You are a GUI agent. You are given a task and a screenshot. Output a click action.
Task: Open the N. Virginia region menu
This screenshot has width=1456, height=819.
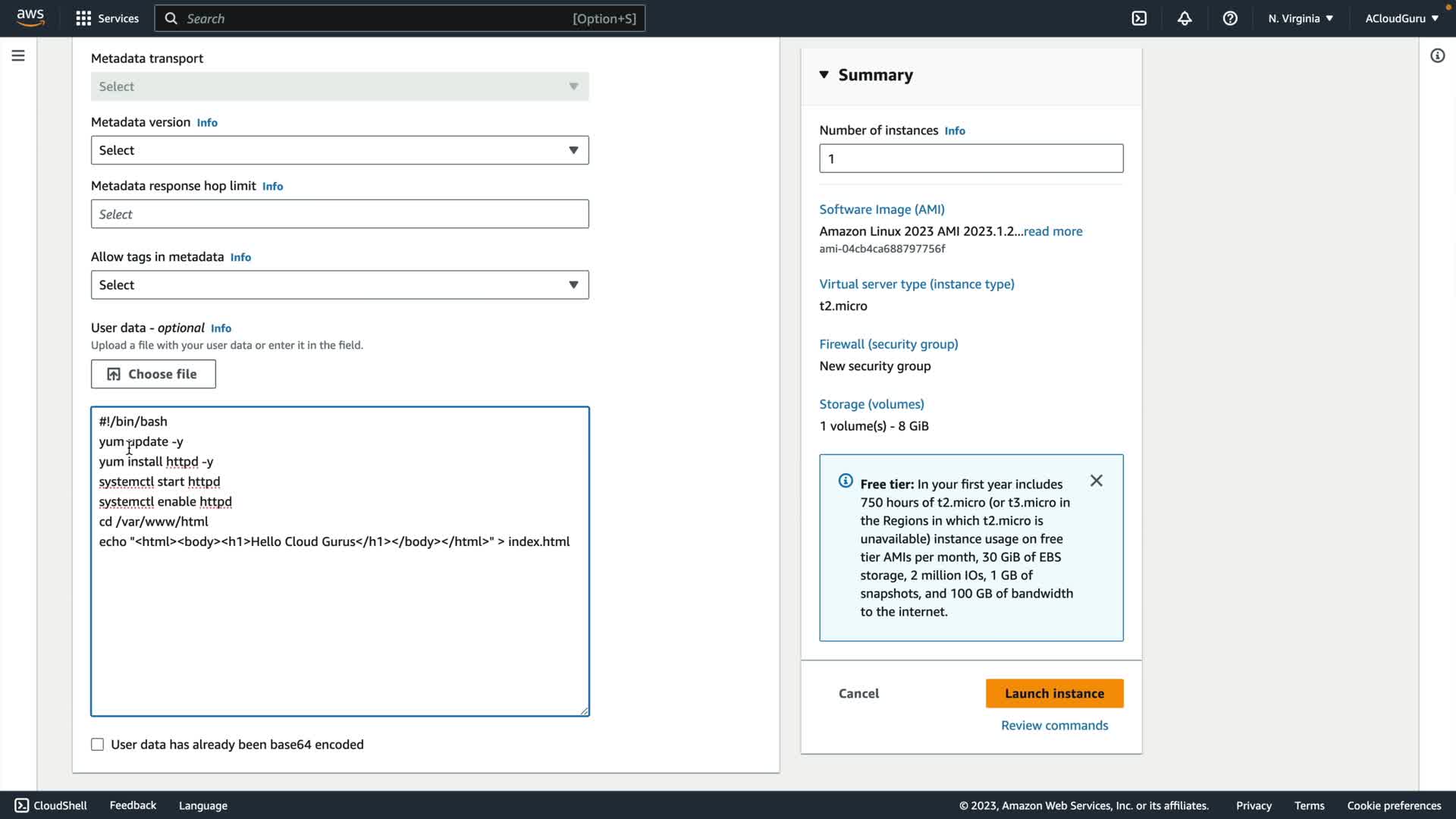pos(1300,18)
